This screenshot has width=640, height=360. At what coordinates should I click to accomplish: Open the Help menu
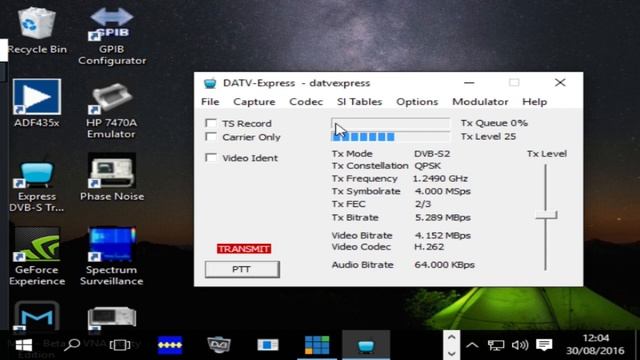tap(535, 102)
